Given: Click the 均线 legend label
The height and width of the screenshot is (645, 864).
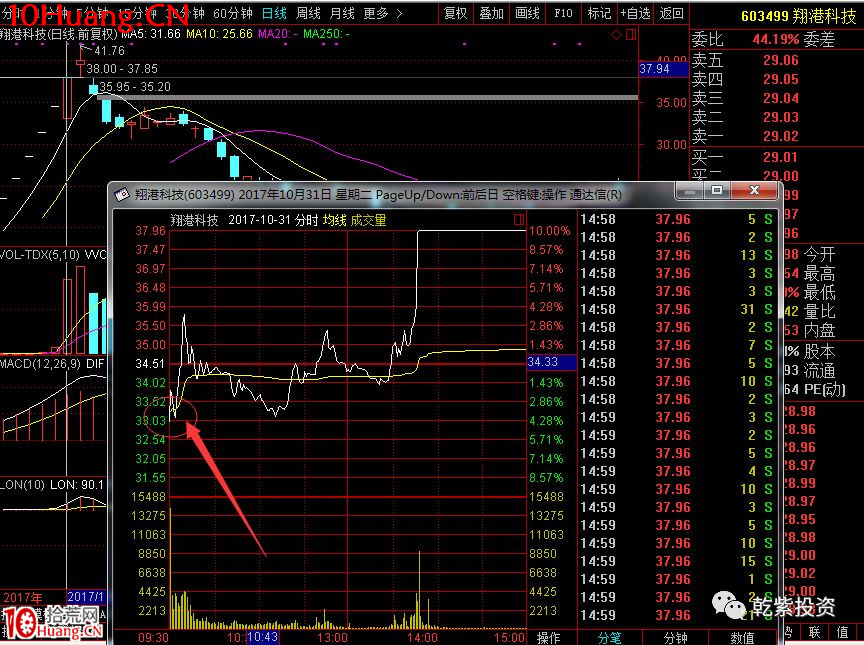Looking at the screenshot, I should click(x=334, y=220).
